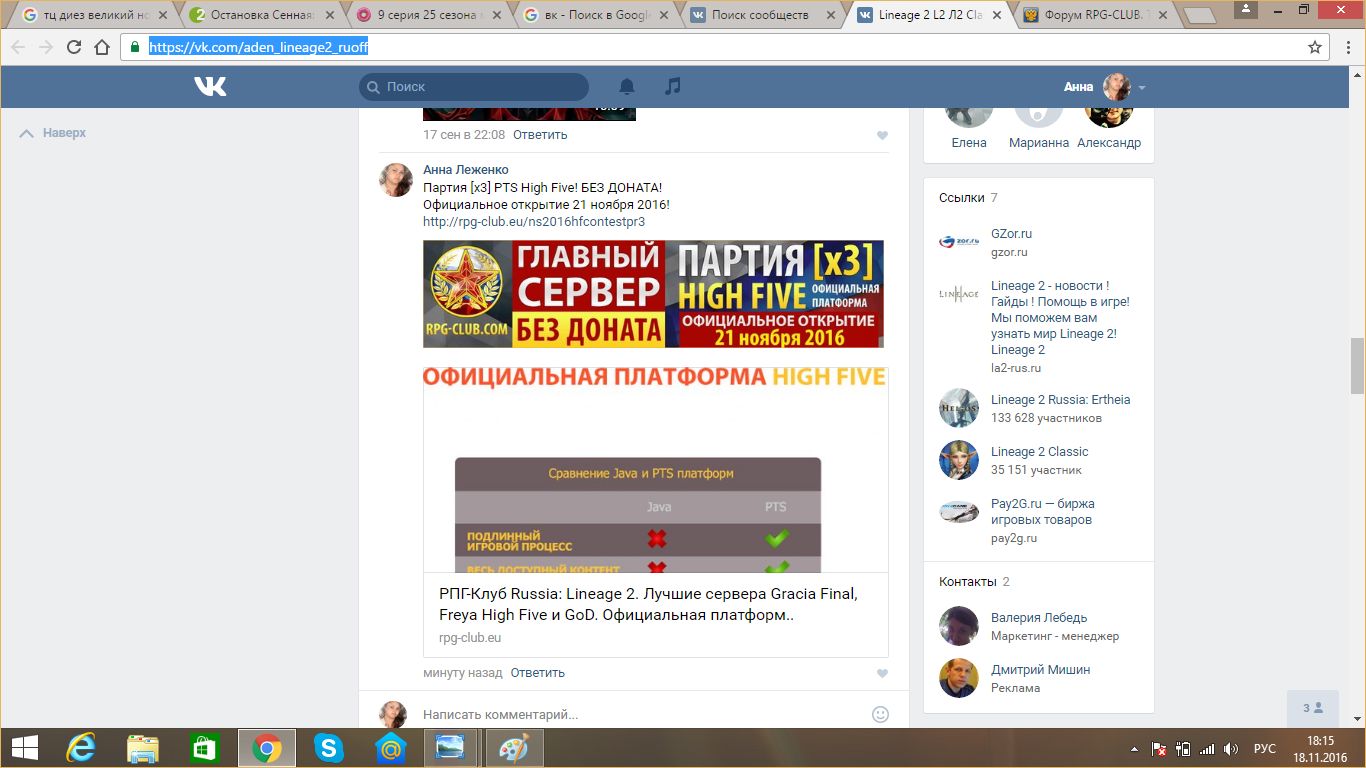Reply to the 17 сен comment

click(540, 135)
